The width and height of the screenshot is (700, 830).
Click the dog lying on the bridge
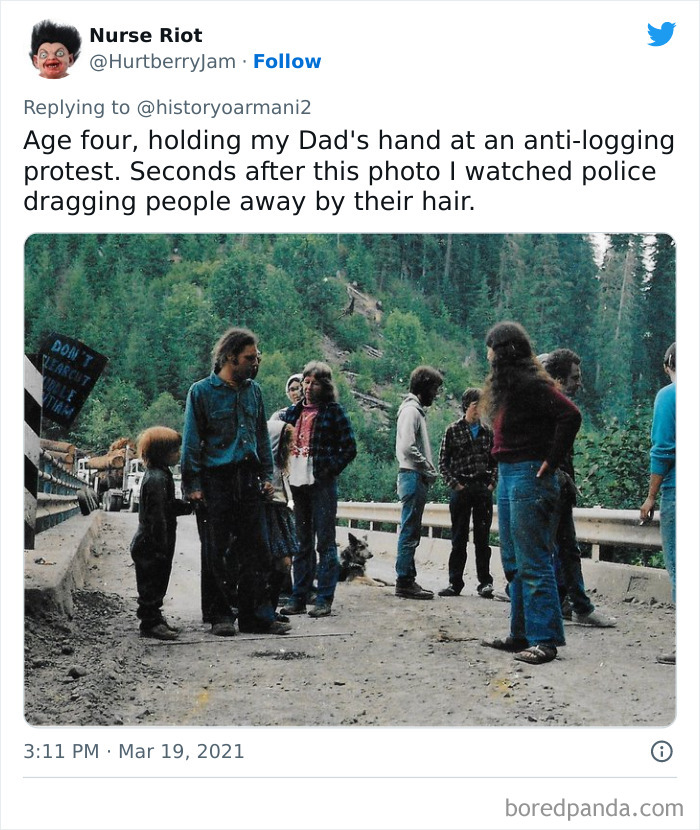point(358,560)
